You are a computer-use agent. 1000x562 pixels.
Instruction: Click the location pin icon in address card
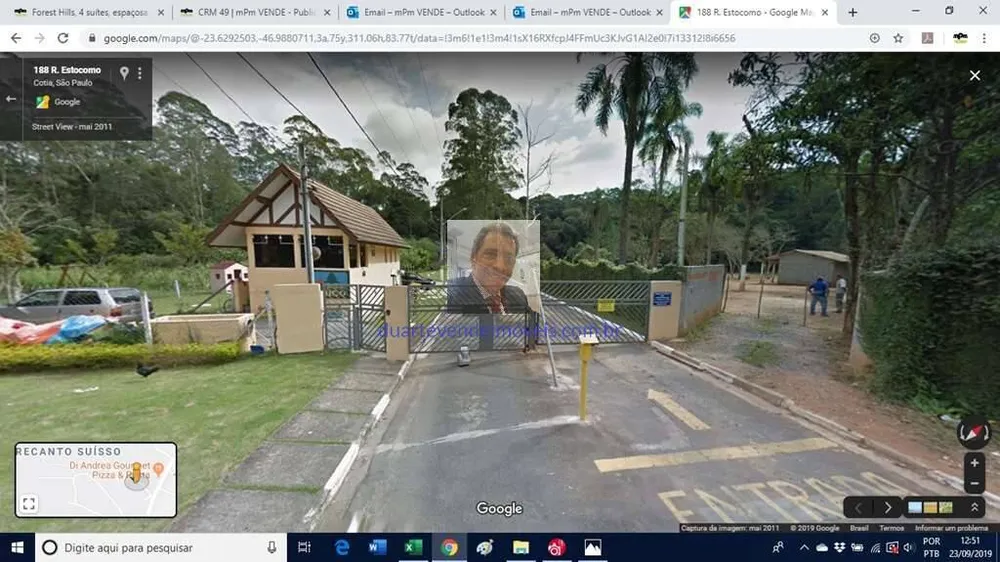click(x=124, y=73)
